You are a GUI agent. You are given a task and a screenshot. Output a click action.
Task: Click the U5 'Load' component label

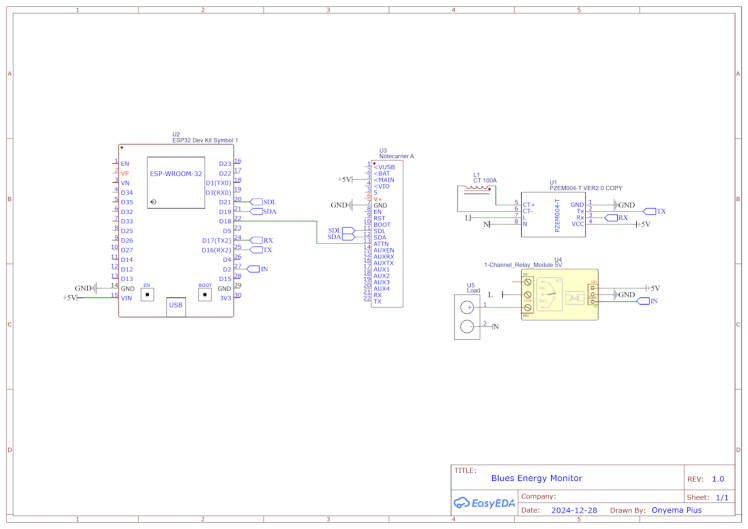473,290
